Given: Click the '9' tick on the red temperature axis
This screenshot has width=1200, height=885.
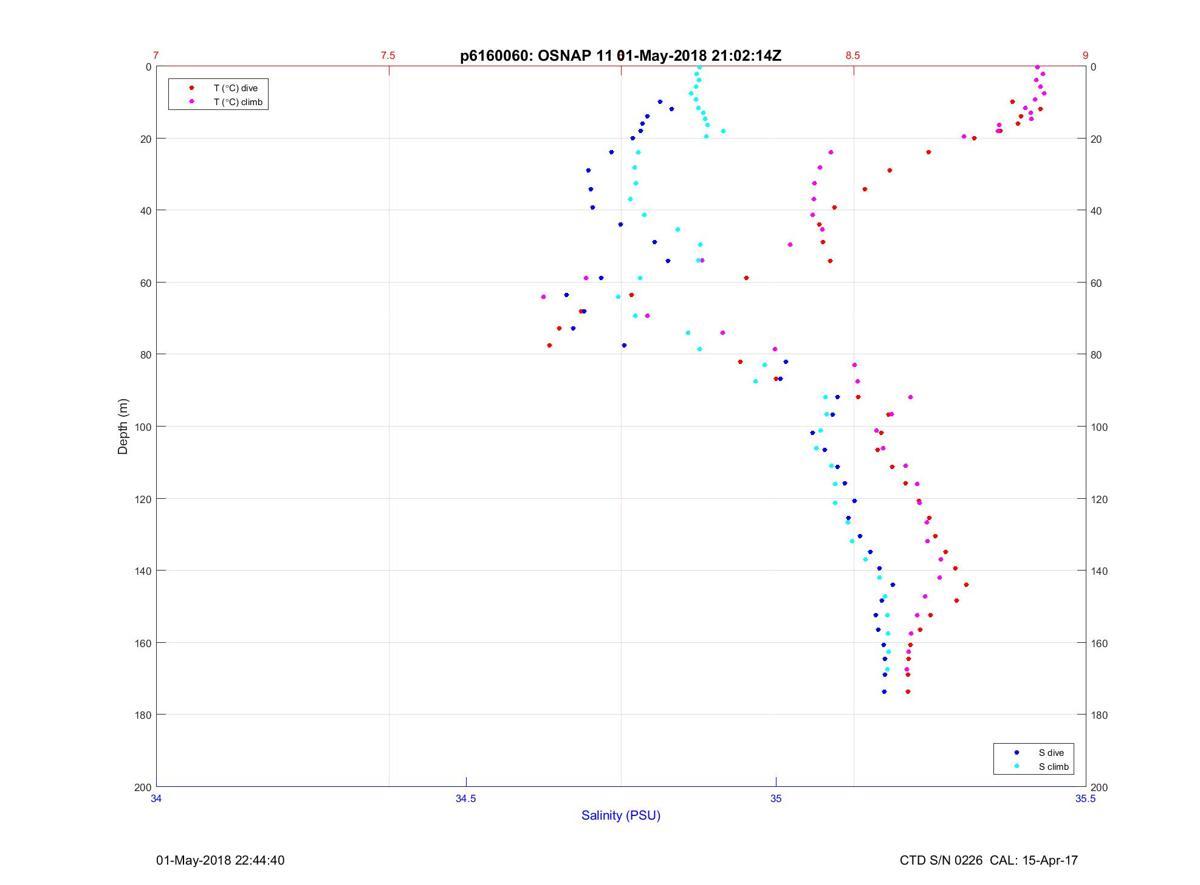Looking at the screenshot, I should 1085,56.
